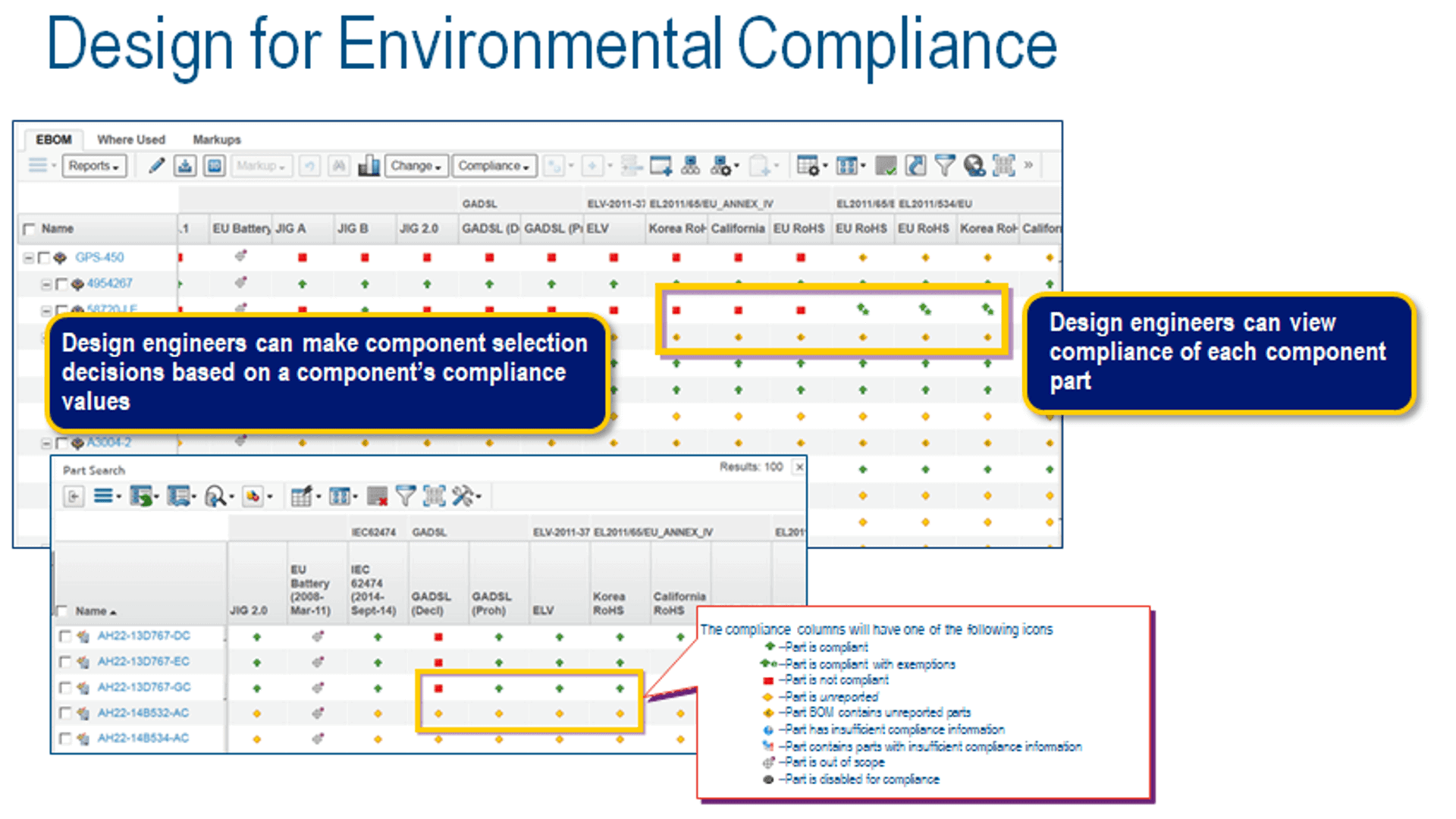
Task: Open the AH22-14B532-AC part link
Action: click(143, 714)
